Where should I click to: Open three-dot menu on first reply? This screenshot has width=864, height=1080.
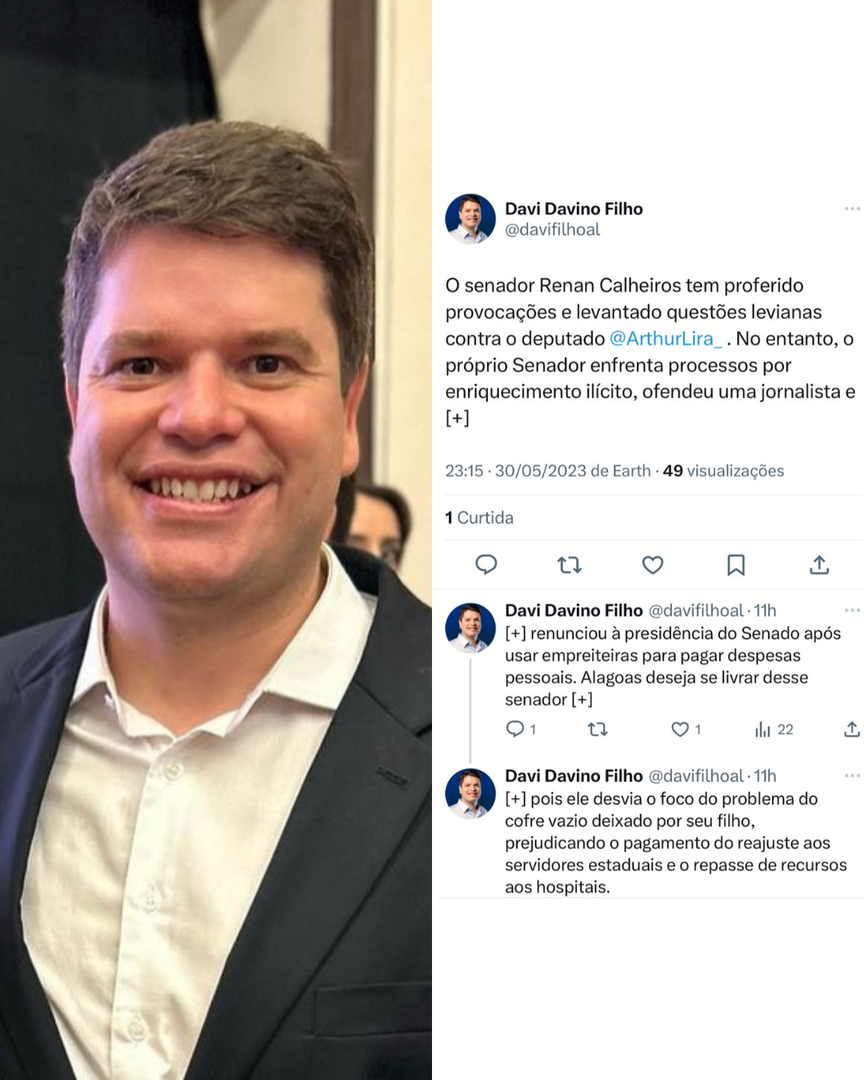click(852, 610)
